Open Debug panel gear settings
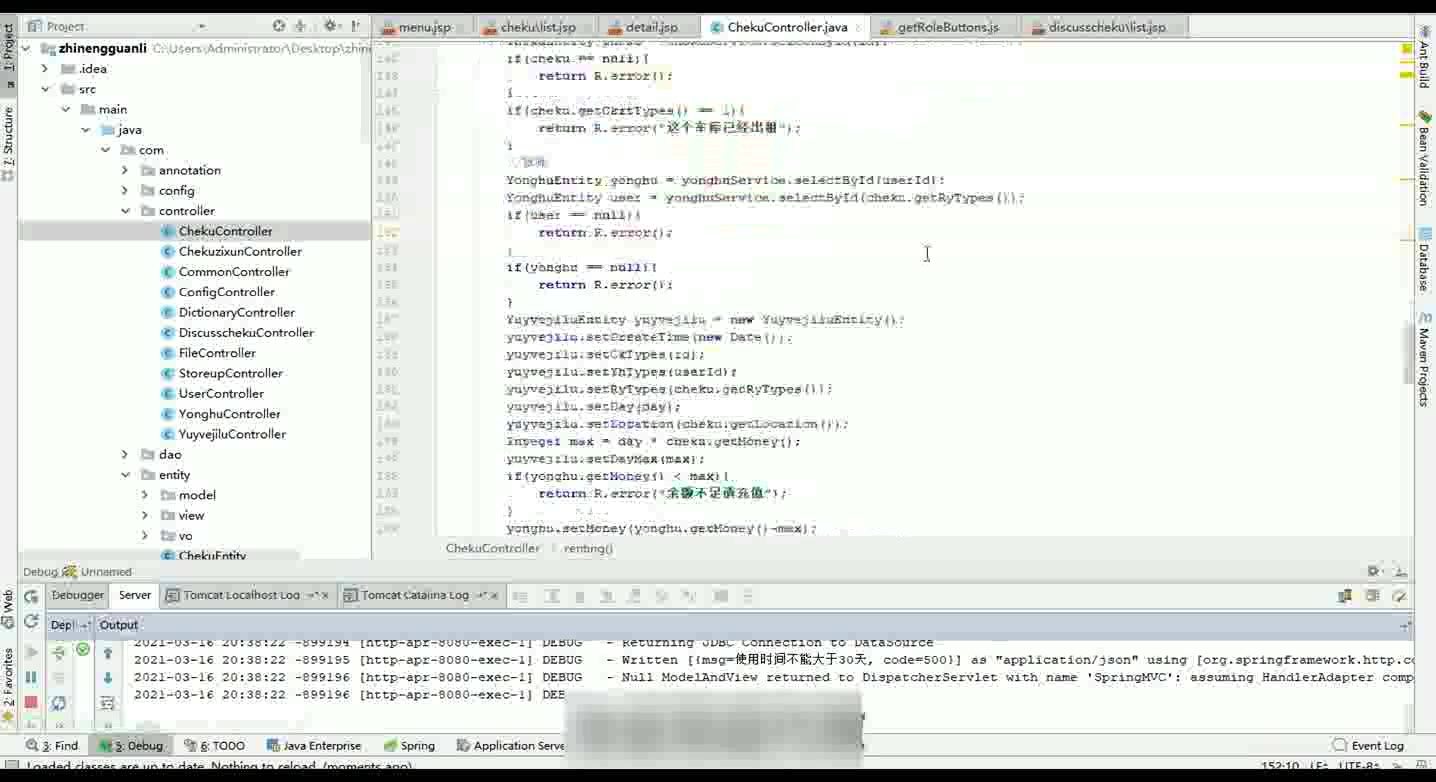The image size is (1436, 782). pos(1373,571)
